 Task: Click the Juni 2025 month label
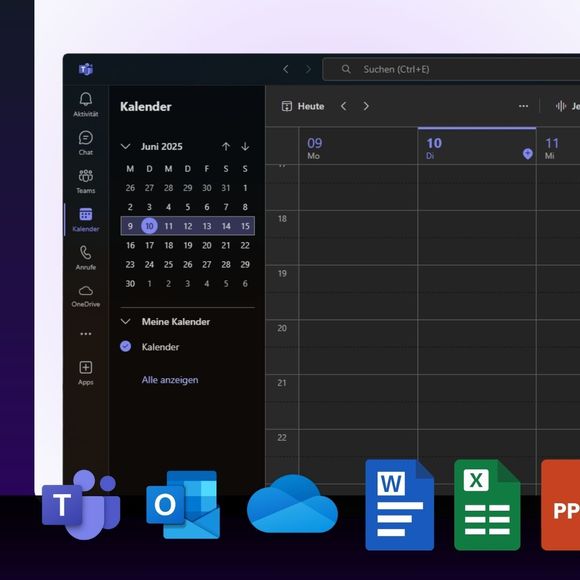tap(162, 146)
